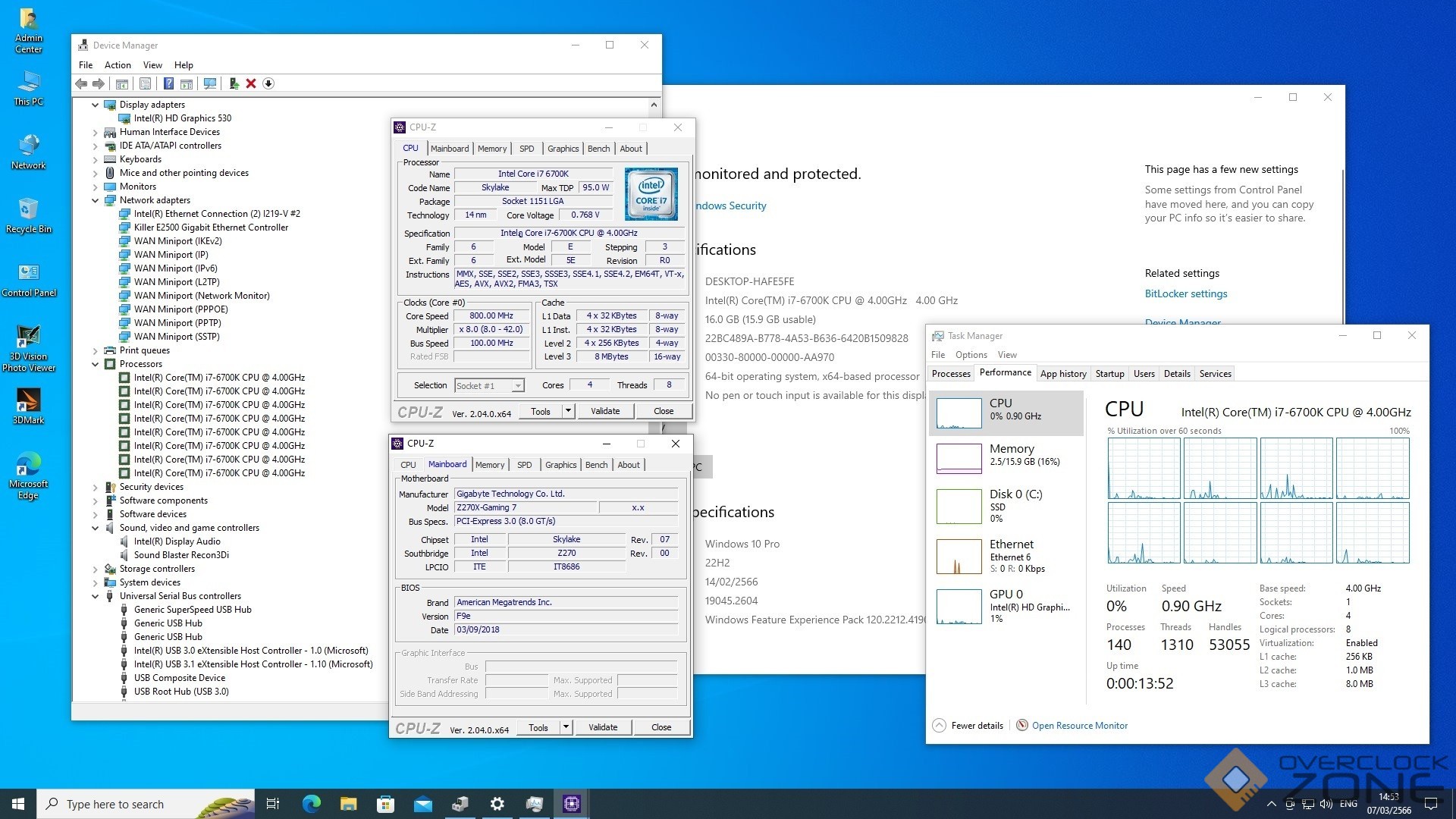Click the Update device driver toolbar icon
The height and width of the screenshot is (819, 1456).
click(x=234, y=83)
